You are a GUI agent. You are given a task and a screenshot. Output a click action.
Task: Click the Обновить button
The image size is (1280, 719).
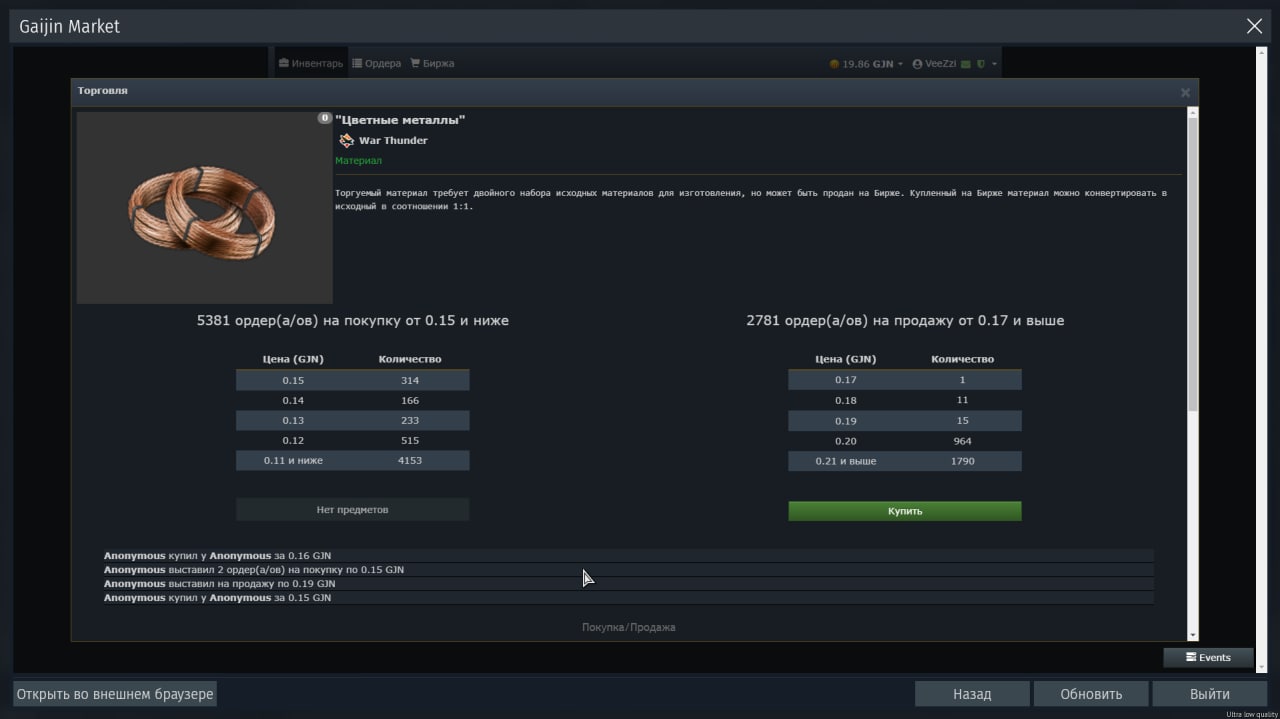click(1091, 693)
